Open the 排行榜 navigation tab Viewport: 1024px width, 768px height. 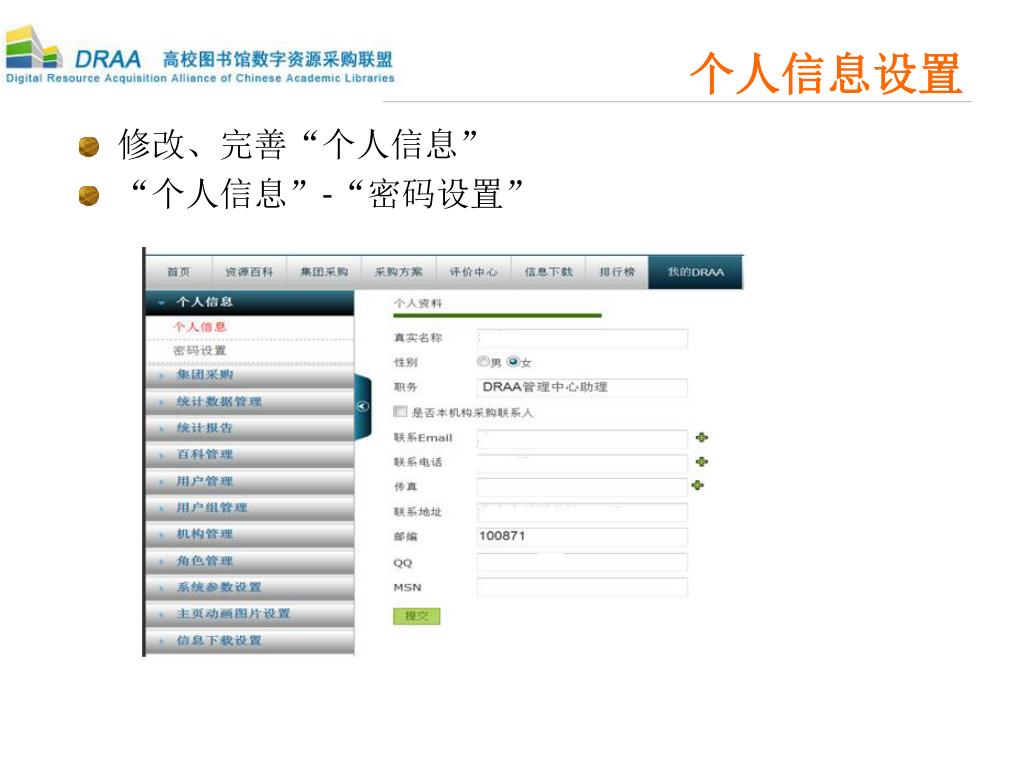(616, 272)
